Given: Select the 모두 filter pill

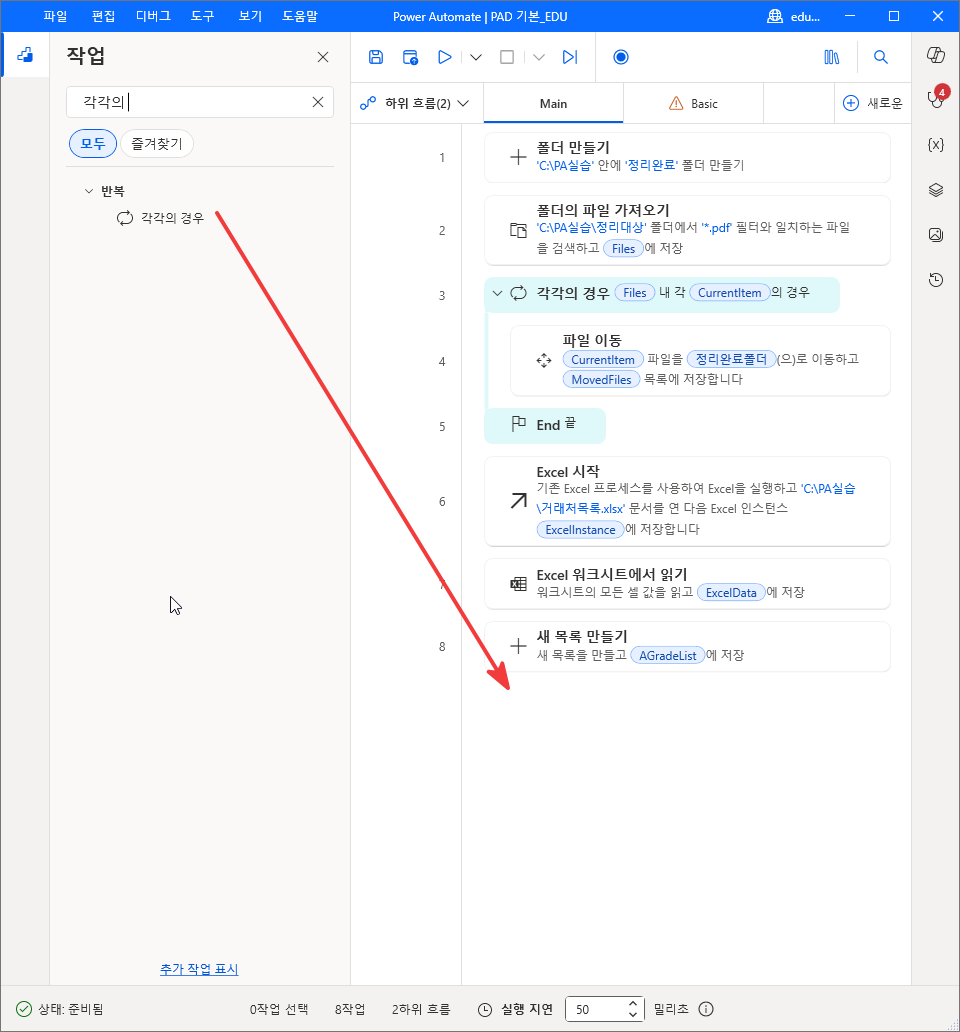Looking at the screenshot, I should pyautogui.click(x=93, y=143).
